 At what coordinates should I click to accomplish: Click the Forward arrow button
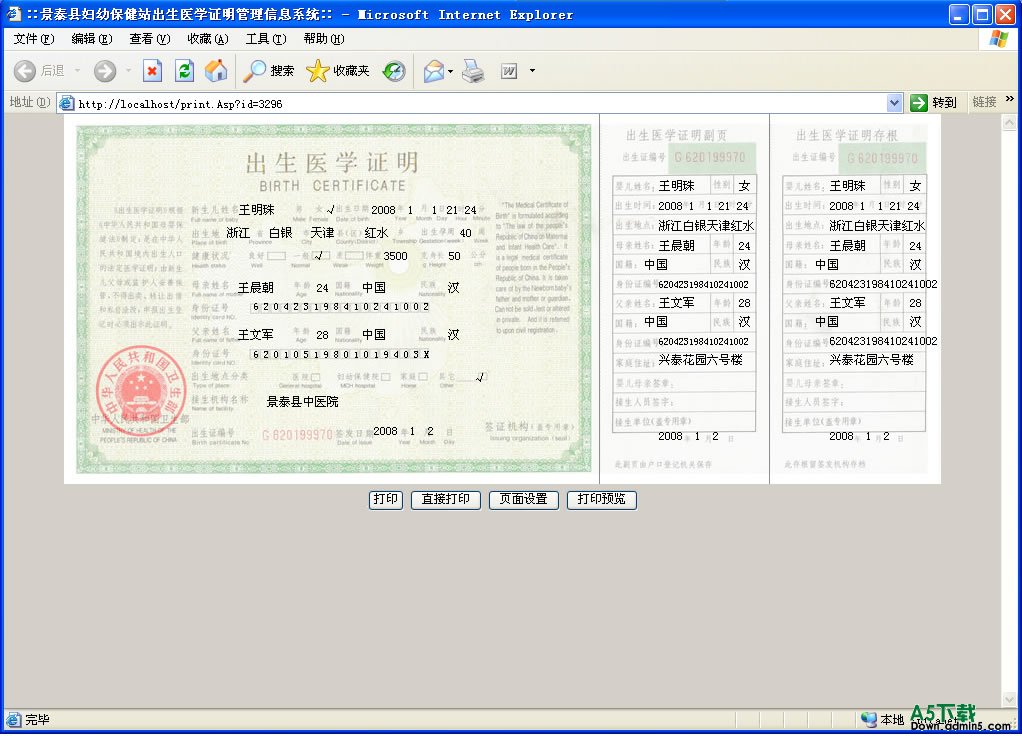(105, 71)
